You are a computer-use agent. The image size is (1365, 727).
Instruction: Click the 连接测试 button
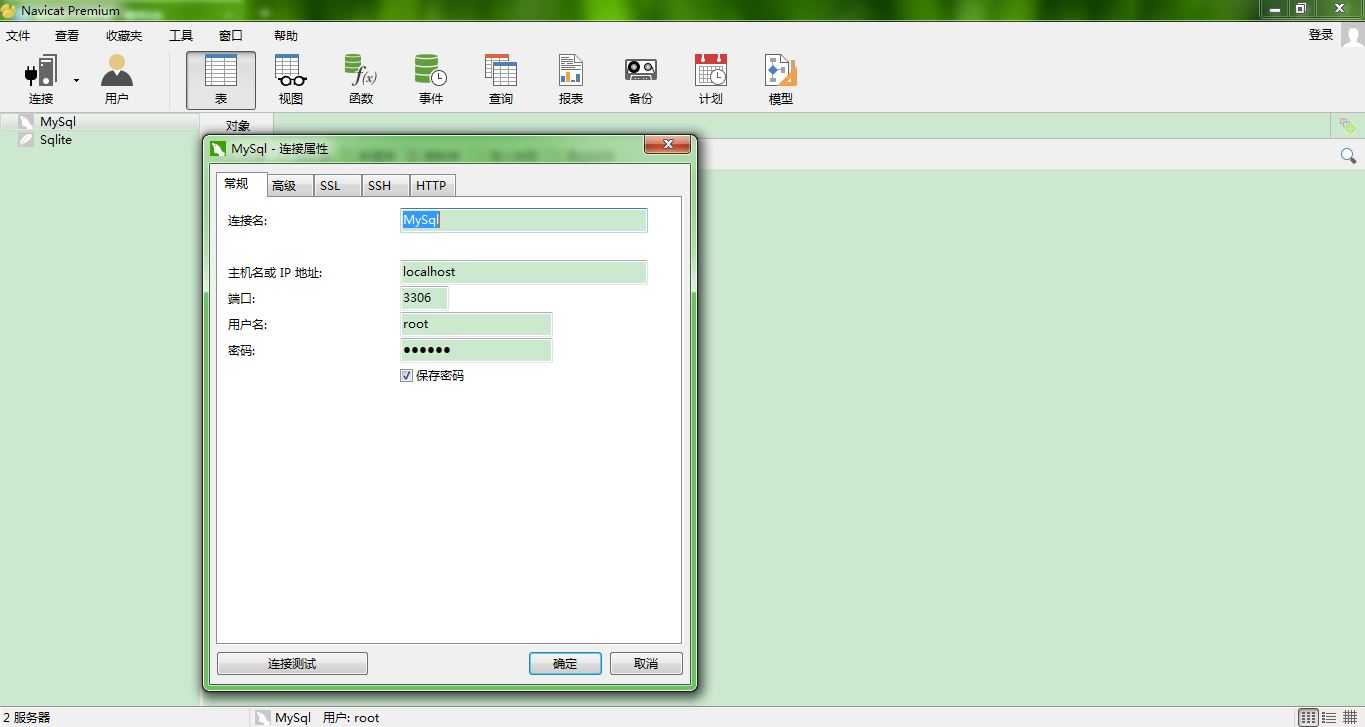(x=292, y=664)
